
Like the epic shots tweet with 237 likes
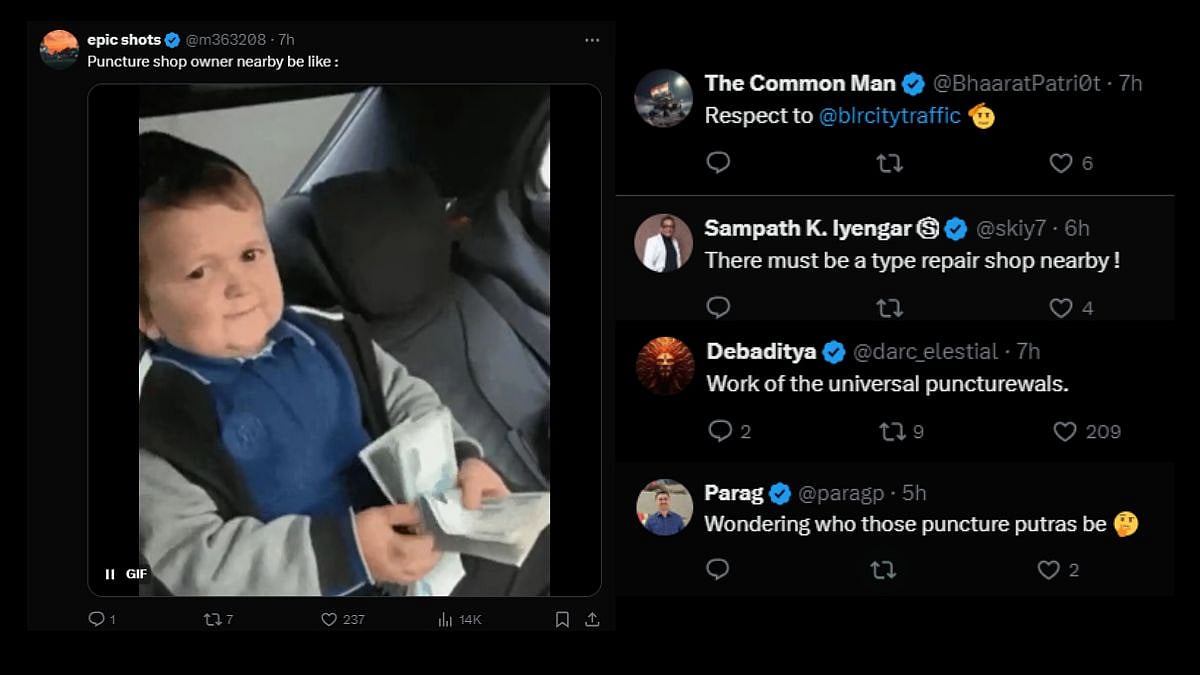click(x=329, y=620)
